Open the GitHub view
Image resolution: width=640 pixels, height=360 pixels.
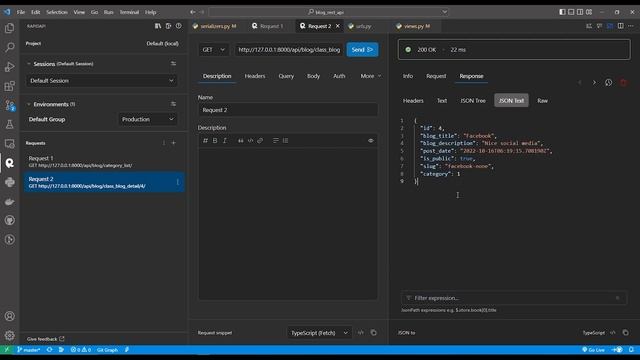point(9,220)
